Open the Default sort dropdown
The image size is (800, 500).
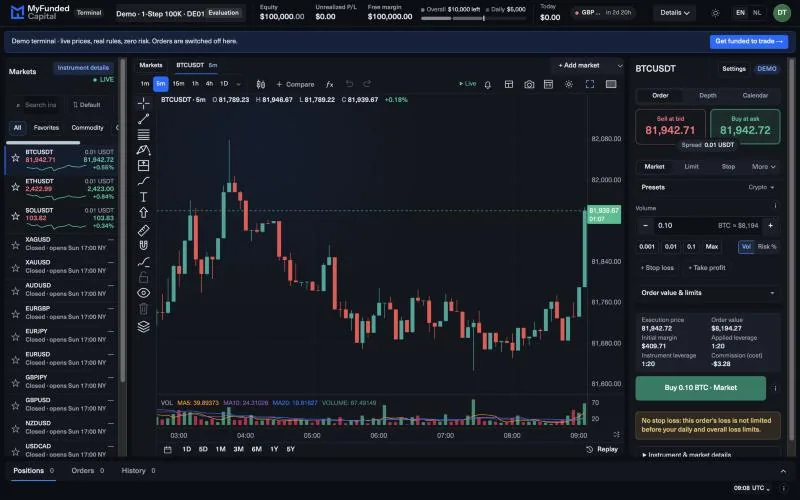coord(87,105)
